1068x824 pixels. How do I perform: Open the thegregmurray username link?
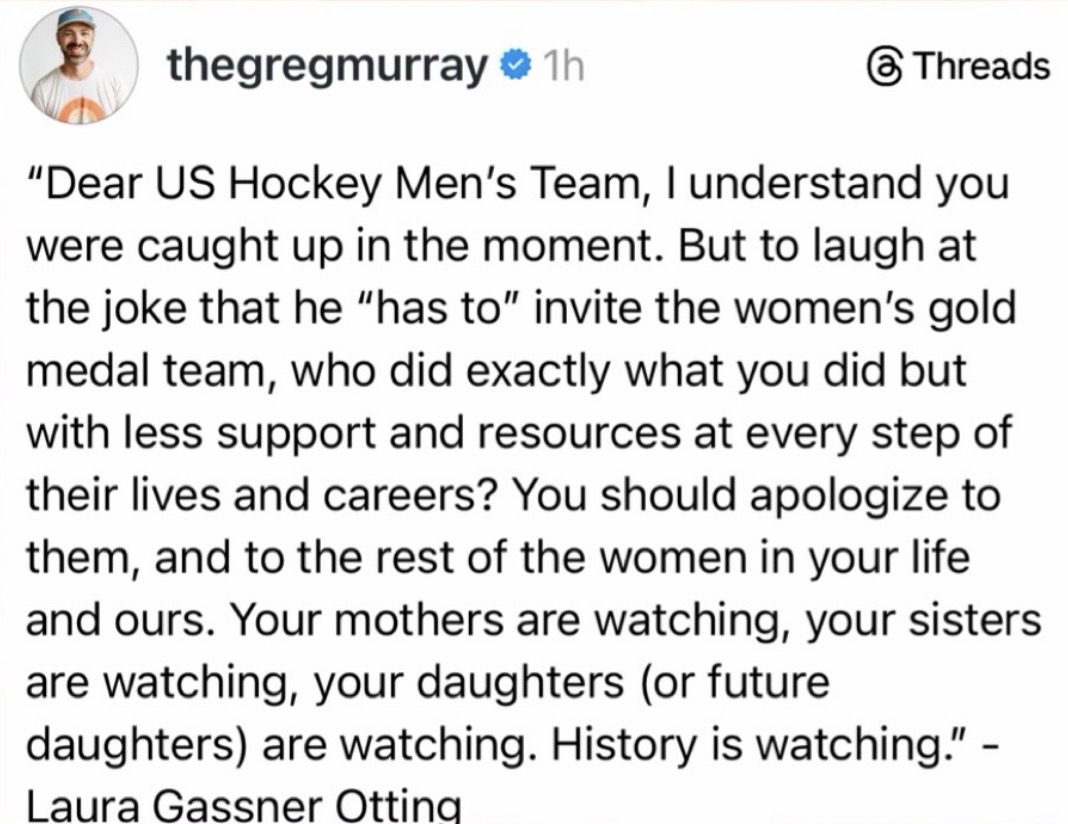[x=329, y=67]
